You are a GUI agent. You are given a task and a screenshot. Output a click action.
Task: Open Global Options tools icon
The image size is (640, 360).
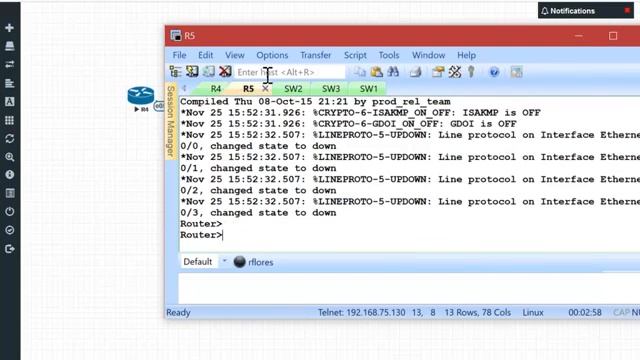coord(455,72)
